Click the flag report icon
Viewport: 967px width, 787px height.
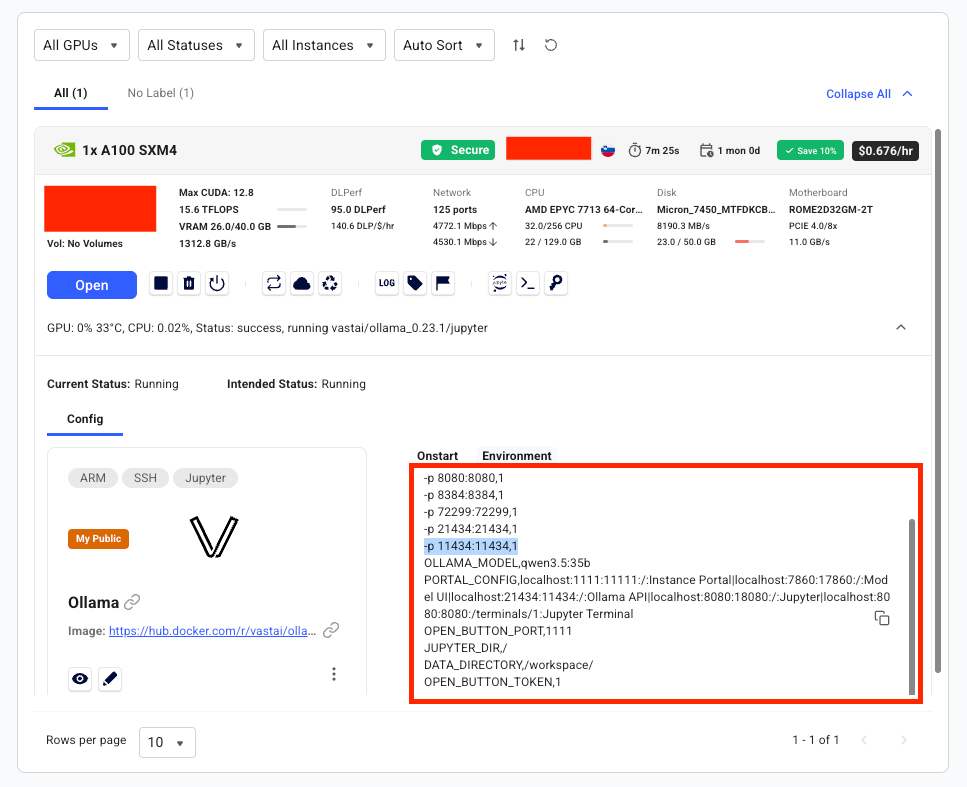[443, 284]
